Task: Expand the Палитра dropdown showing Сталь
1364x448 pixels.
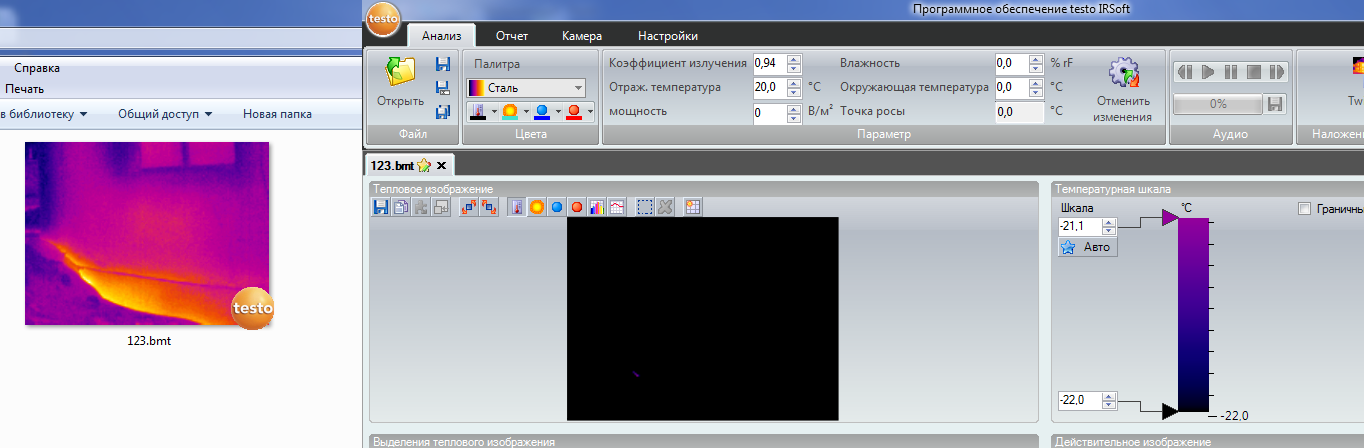Action: pos(578,88)
